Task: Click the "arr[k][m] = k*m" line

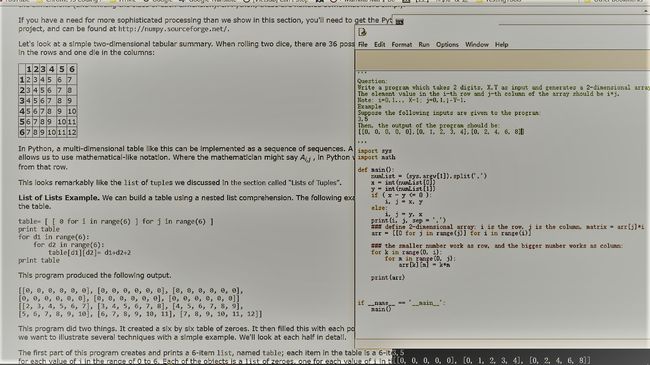Action: point(424,265)
